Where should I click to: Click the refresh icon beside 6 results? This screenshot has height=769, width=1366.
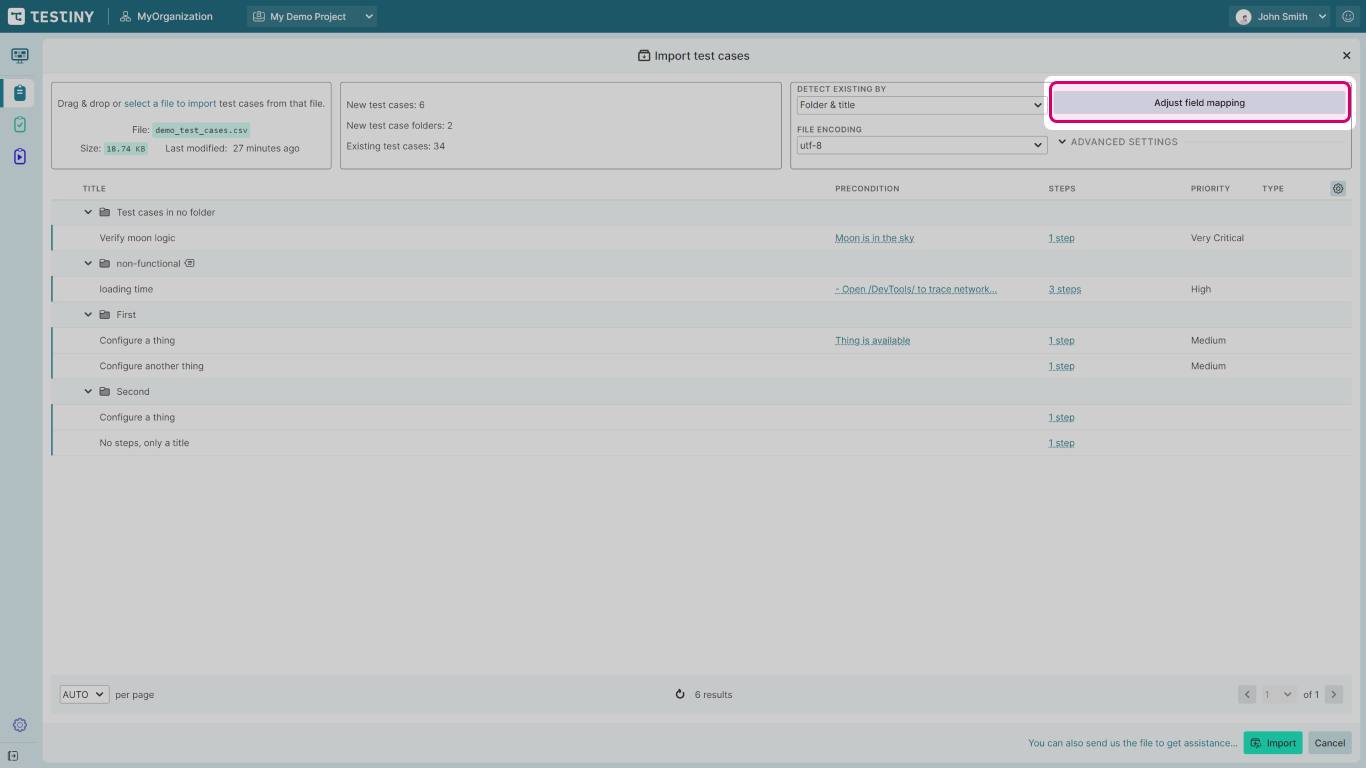pyautogui.click(x=680, y=694)
